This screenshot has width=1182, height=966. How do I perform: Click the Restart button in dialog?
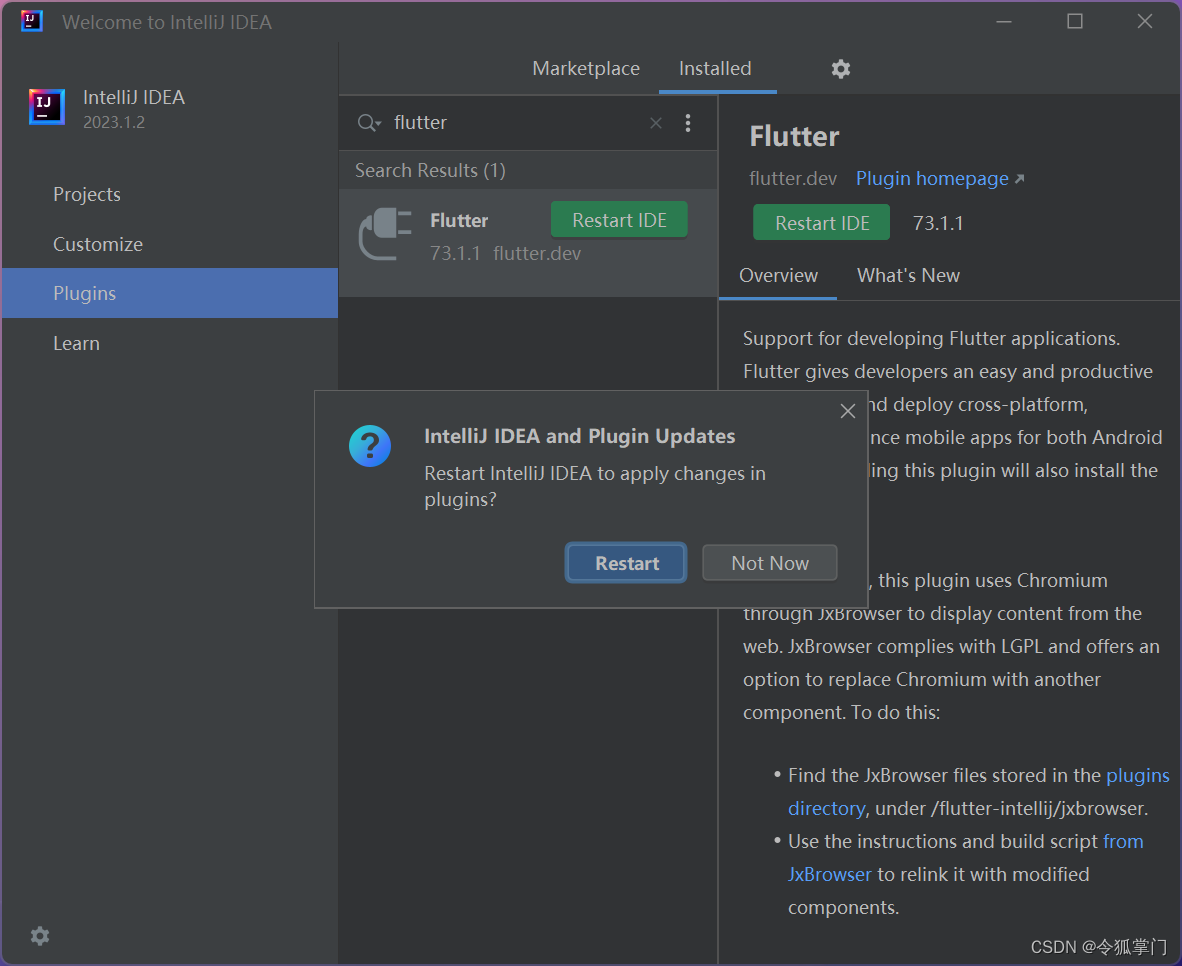pos(626,563)
